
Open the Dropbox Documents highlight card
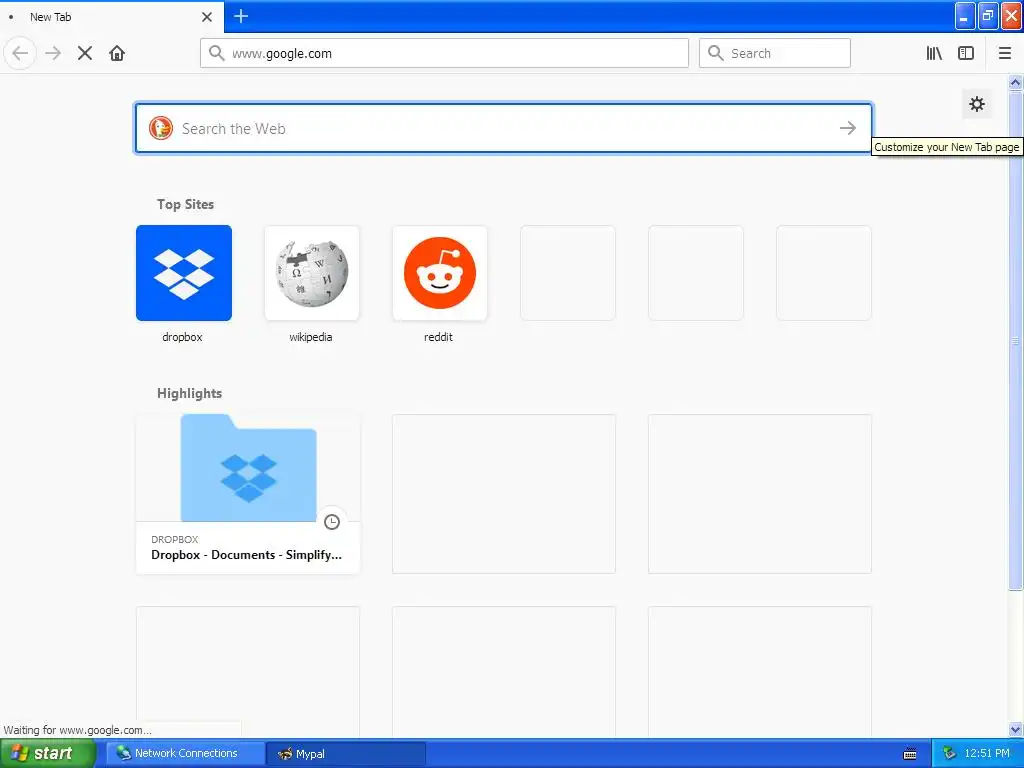tap(248, 494)
